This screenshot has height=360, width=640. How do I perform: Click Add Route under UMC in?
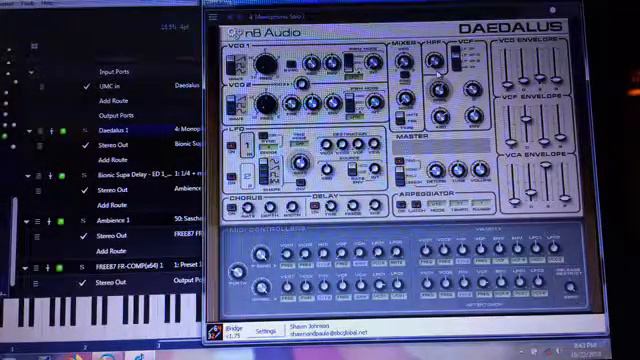point(113,101)
